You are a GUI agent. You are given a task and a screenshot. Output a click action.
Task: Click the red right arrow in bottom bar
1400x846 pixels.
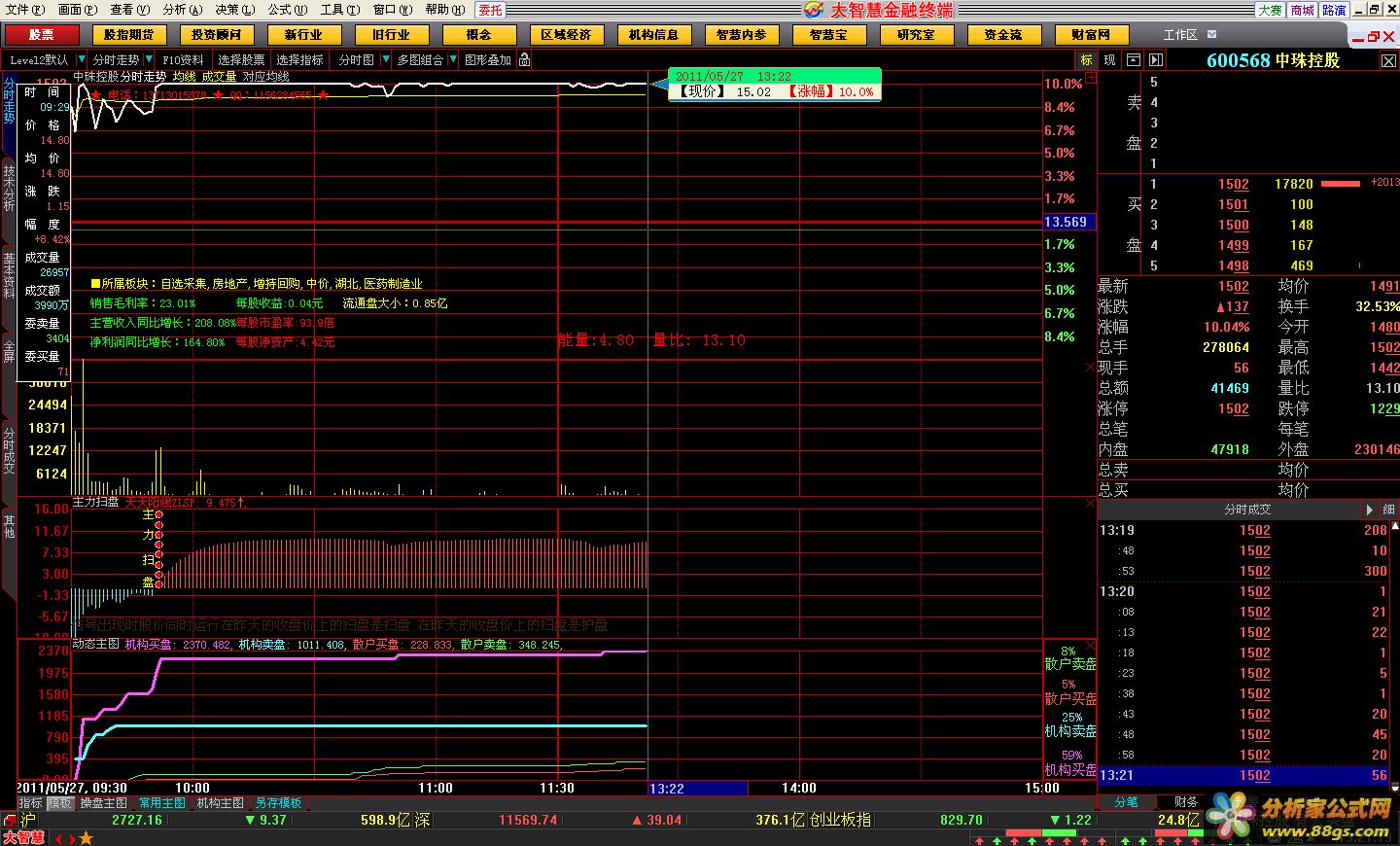(71, 837)
